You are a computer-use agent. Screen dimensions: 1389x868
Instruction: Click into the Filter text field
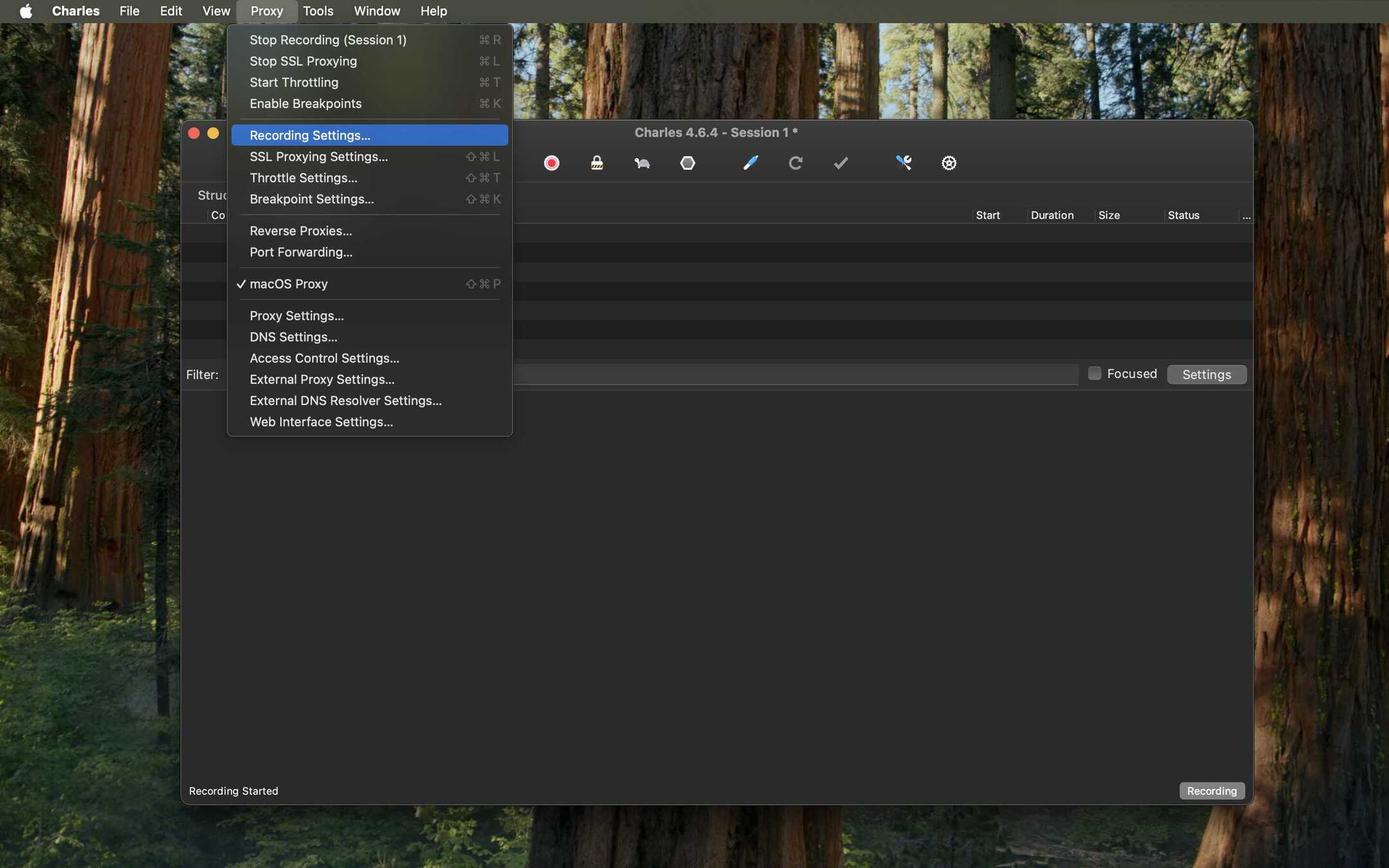pos(795,374)
